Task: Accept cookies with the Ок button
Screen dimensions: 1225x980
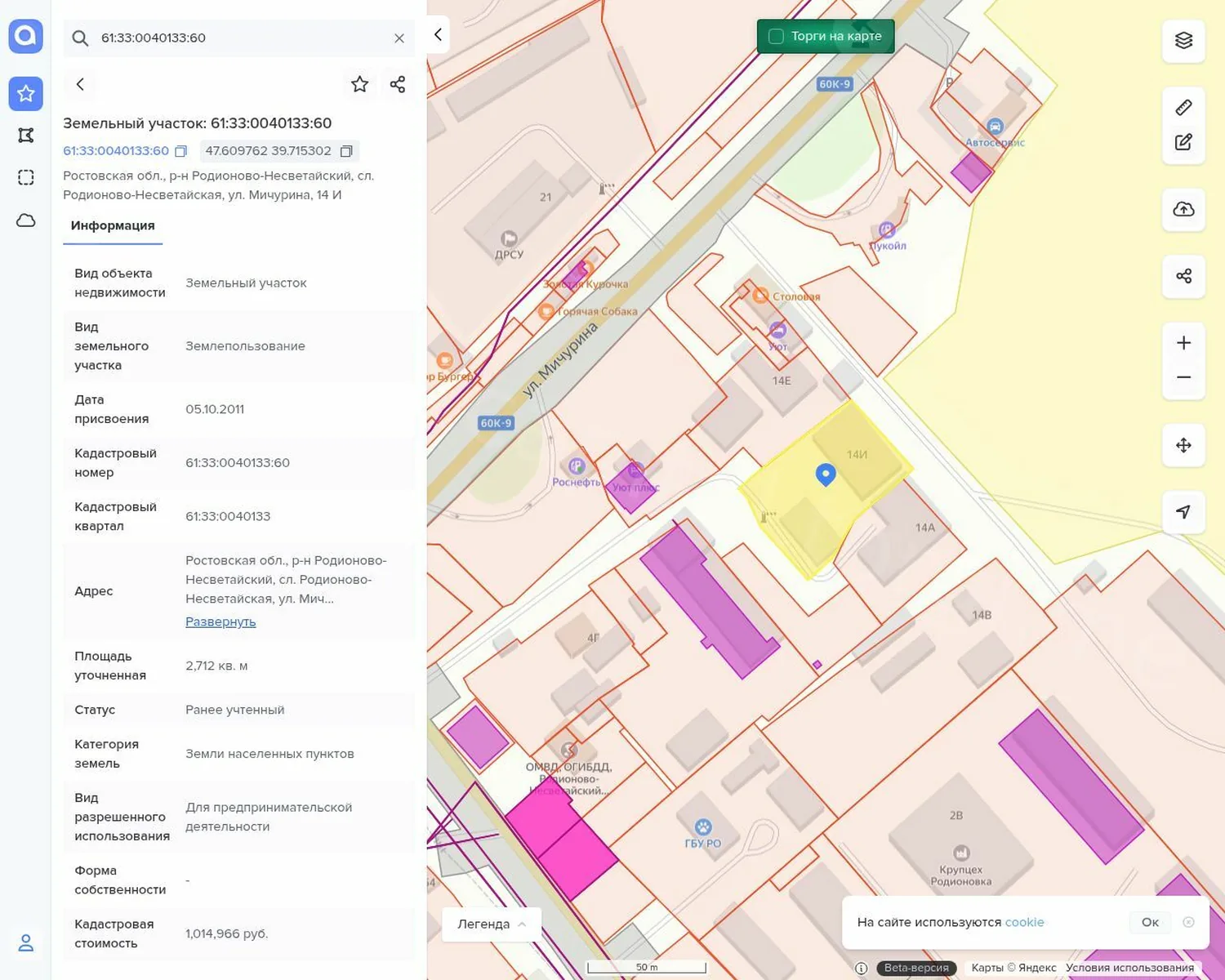Action: [x=1150, y=922]
